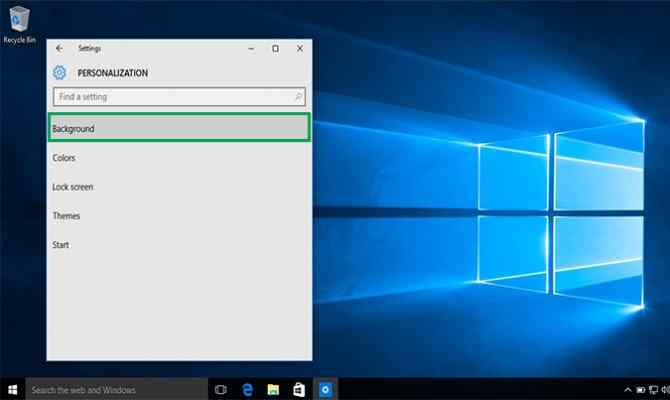Click the Personalization gear icon

pos(59,73)
